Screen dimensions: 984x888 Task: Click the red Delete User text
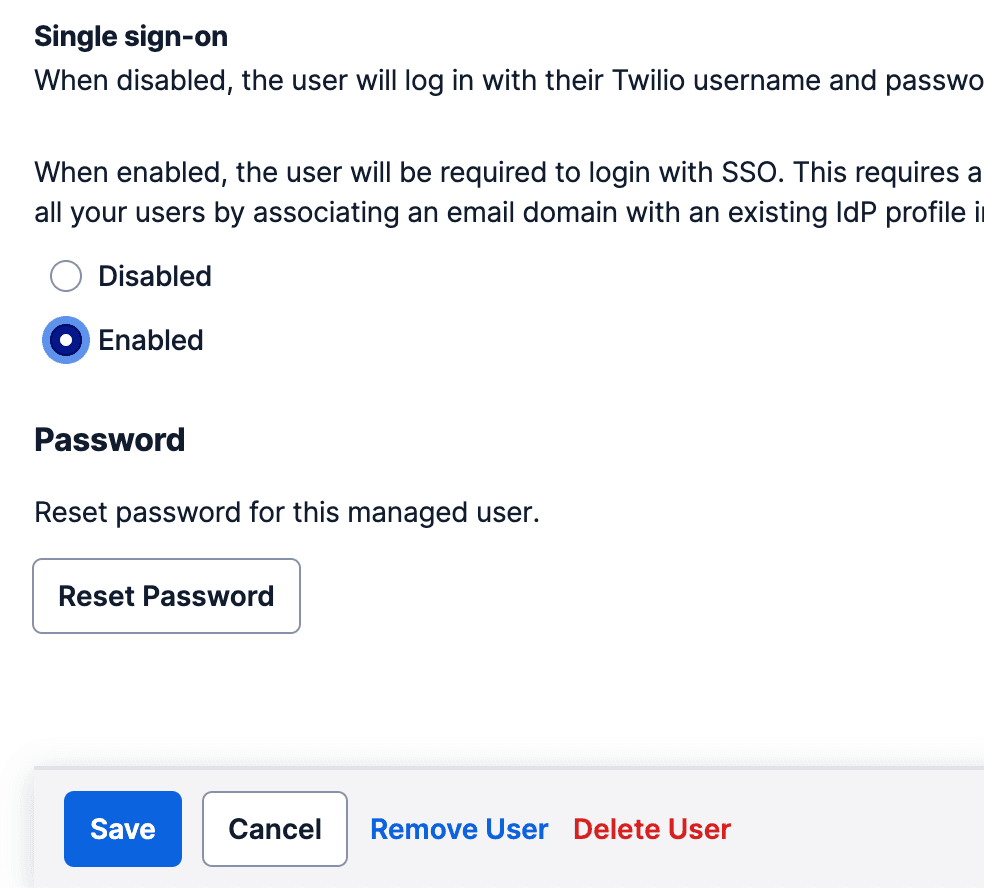(651, 829)
